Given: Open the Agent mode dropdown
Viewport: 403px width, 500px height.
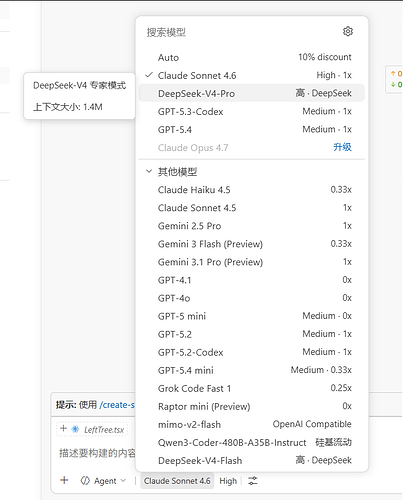Looking at the screenshot, I should point(103,481).
